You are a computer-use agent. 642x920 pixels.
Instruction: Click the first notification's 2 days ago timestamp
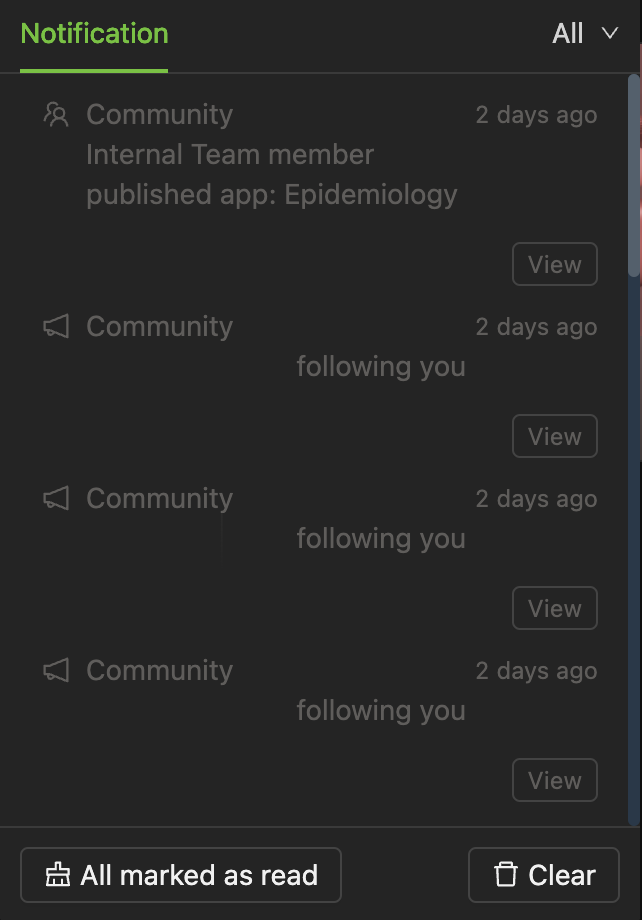click(x=536, y=115)
